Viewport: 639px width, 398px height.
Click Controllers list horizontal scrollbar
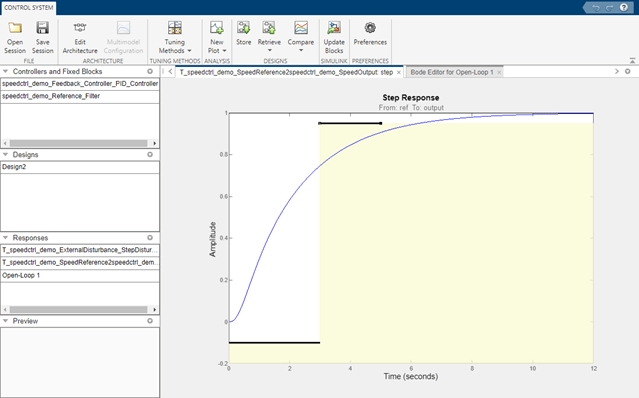point(78,143)
